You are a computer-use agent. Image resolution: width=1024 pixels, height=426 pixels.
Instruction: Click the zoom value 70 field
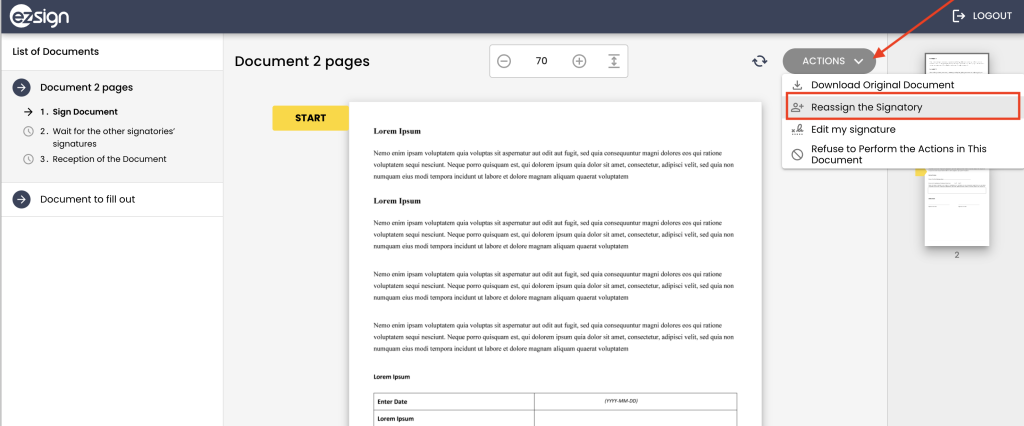pyautogui.click(x=542, y=61)
